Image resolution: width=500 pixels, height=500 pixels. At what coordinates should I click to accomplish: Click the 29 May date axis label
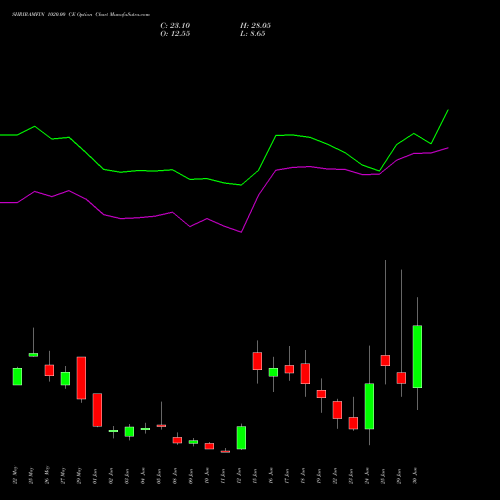click(79, 475)
